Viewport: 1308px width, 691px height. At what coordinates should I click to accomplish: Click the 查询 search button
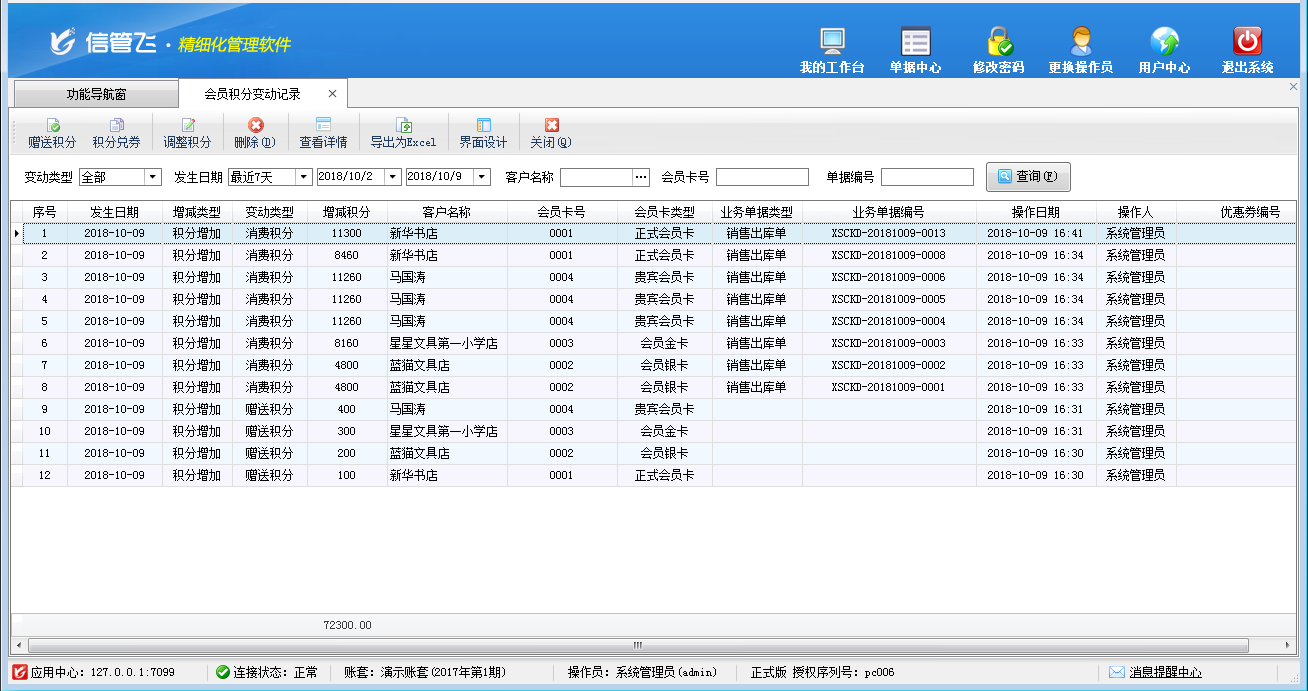pos(1028,177)
